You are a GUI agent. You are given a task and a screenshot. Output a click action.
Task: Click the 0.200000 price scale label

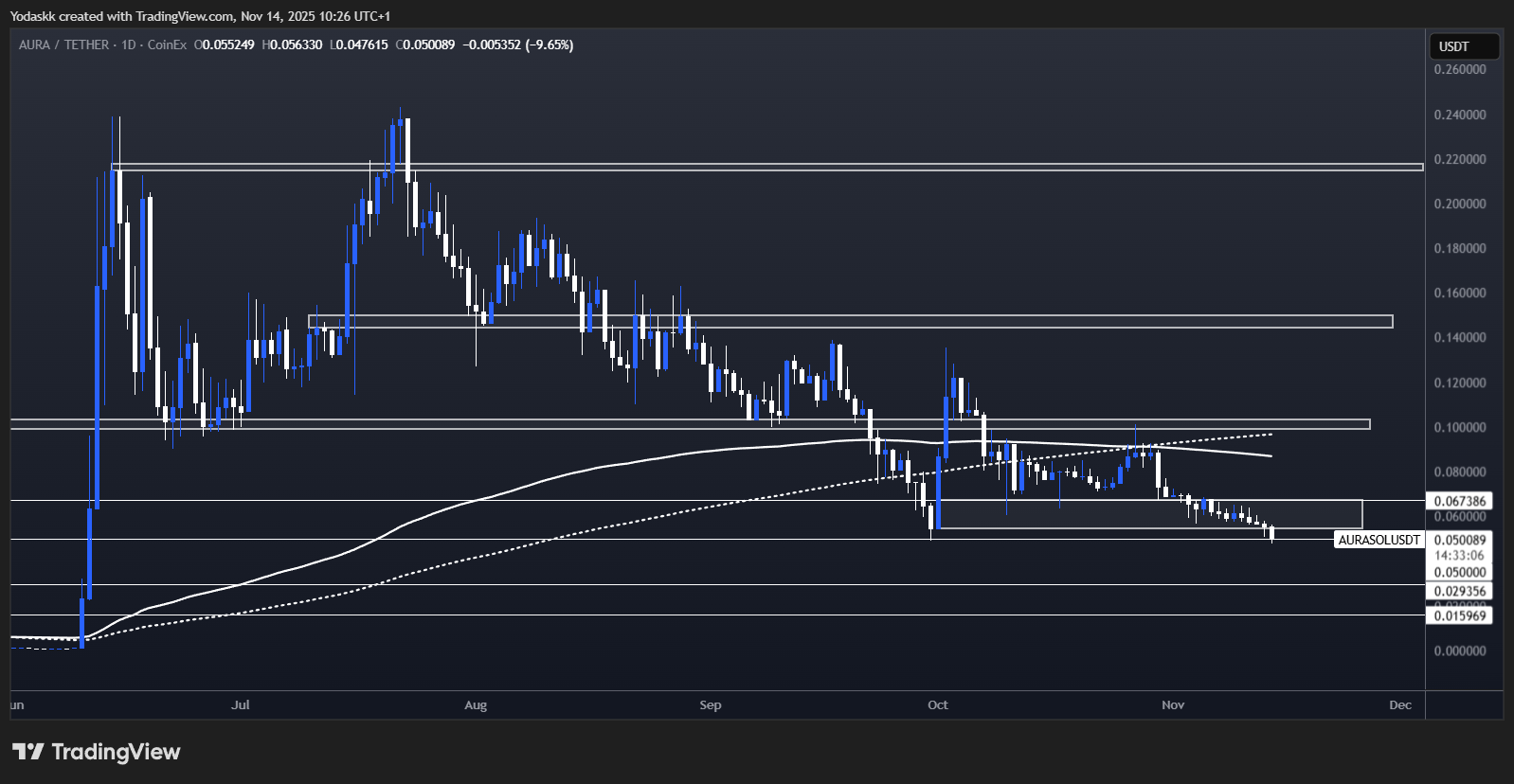click(x=1459, y=204)
